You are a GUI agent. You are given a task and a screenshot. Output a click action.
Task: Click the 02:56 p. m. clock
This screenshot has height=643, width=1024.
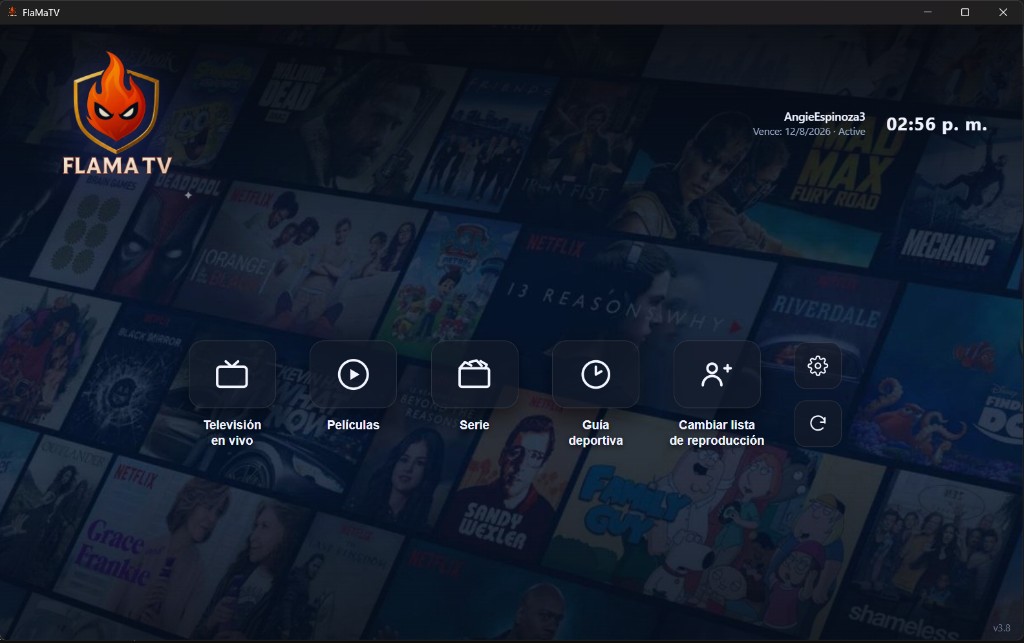pyautogui.click(x=936, y=124)
